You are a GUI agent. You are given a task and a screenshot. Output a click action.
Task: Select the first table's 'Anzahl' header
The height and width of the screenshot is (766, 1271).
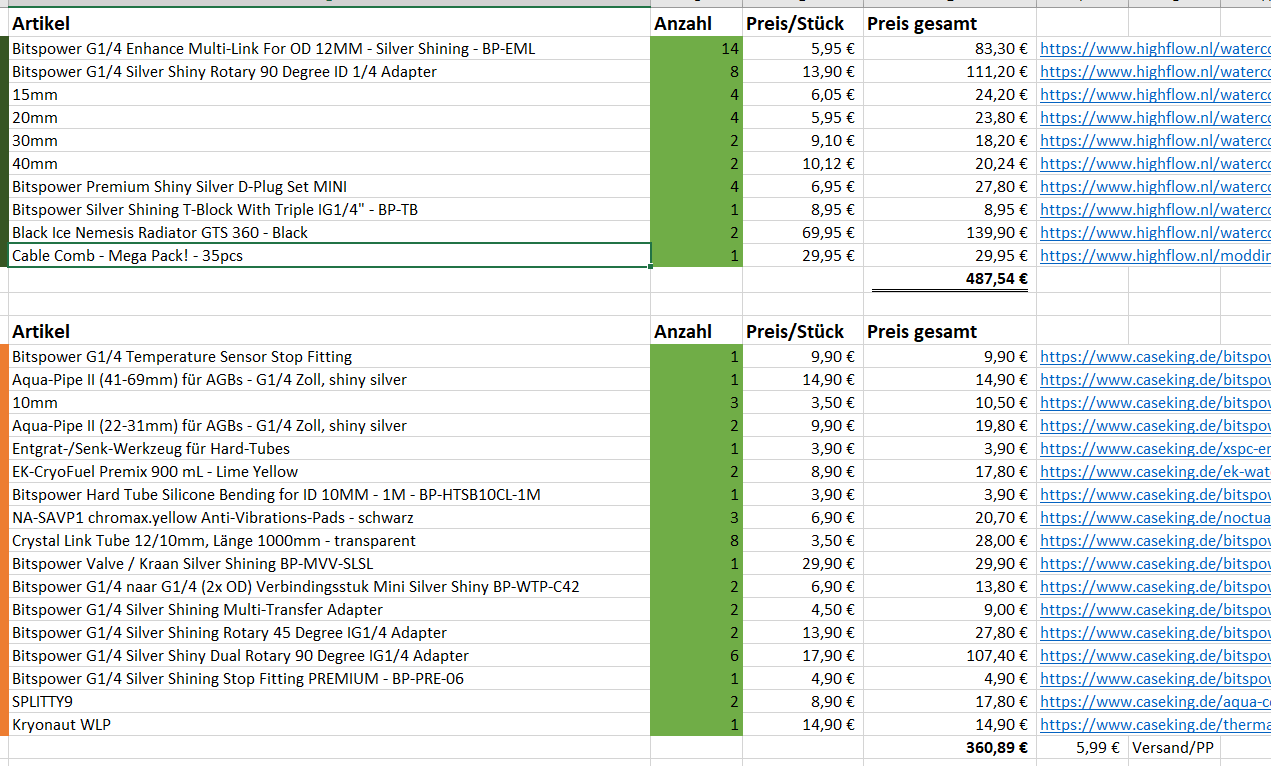696,23
